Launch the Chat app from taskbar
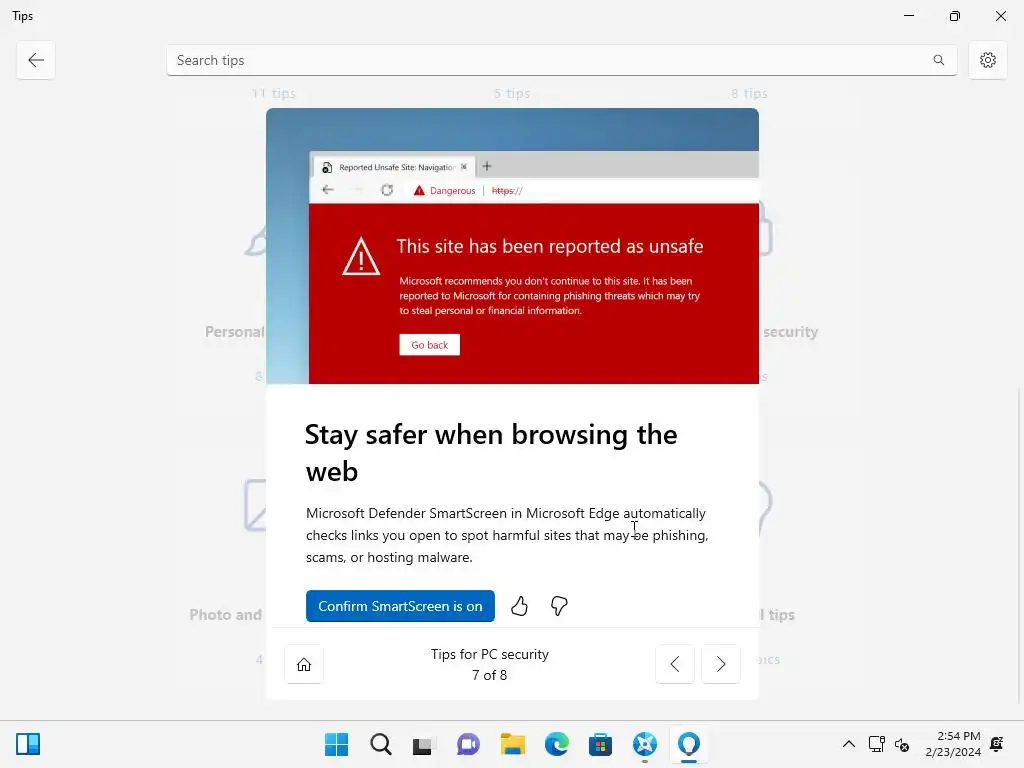 tap(468, 744)
